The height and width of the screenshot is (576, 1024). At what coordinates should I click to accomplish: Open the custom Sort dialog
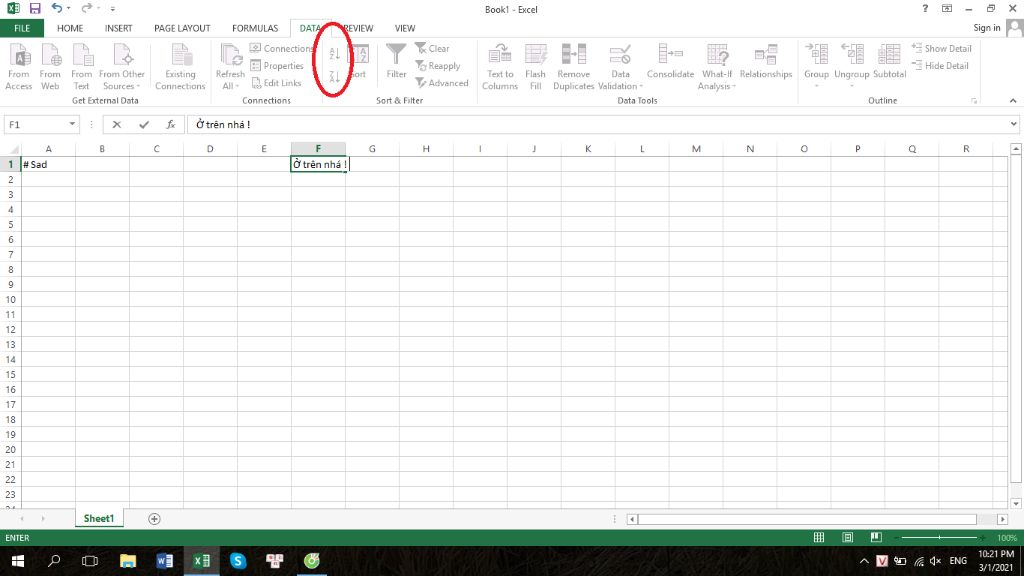360,62
